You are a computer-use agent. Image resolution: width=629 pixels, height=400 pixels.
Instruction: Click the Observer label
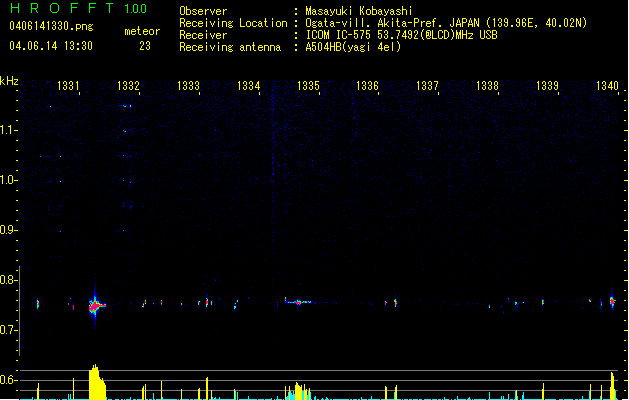[x=203, y=11]
